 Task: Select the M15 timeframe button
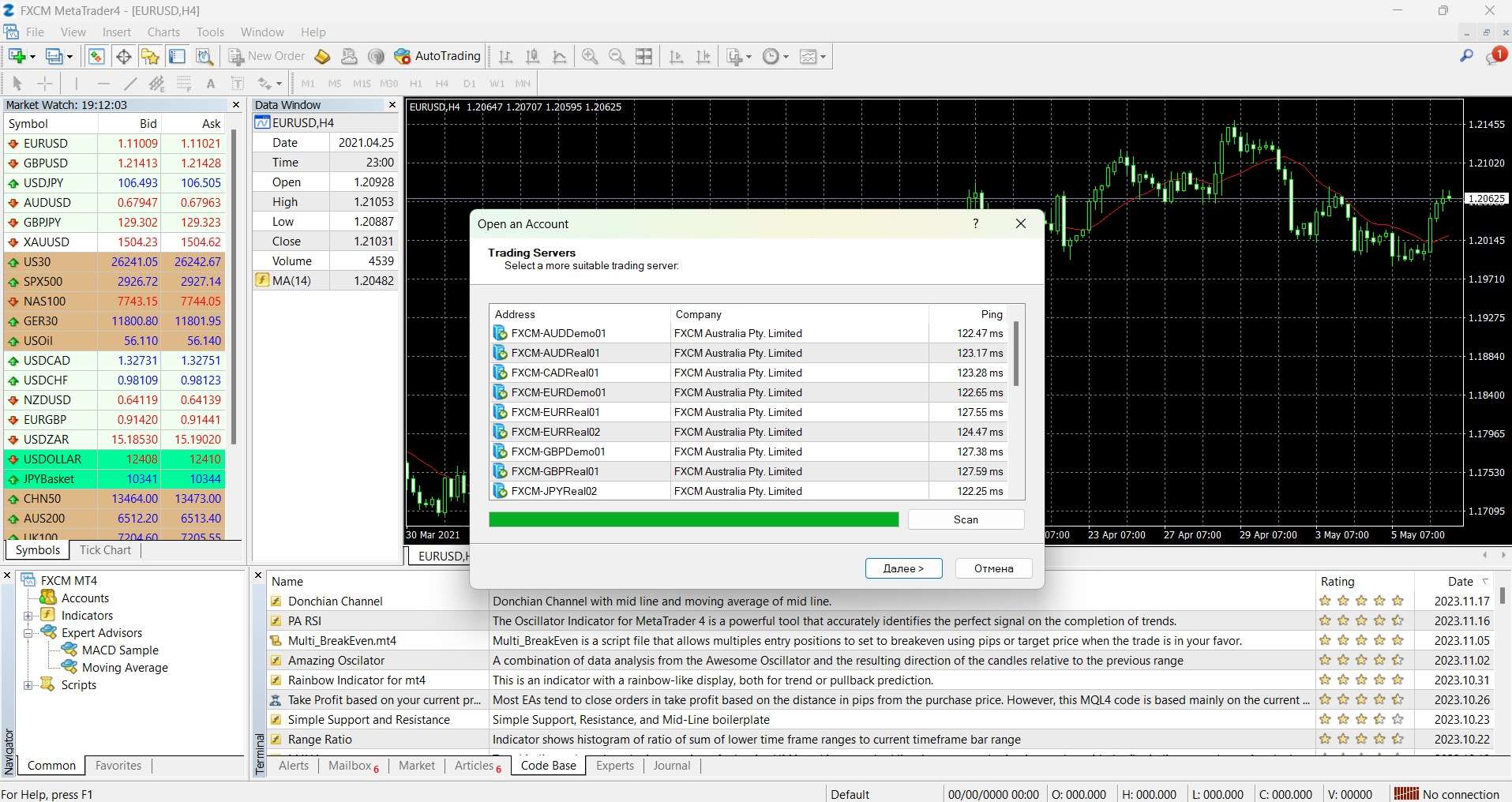[x=362, y=84]
